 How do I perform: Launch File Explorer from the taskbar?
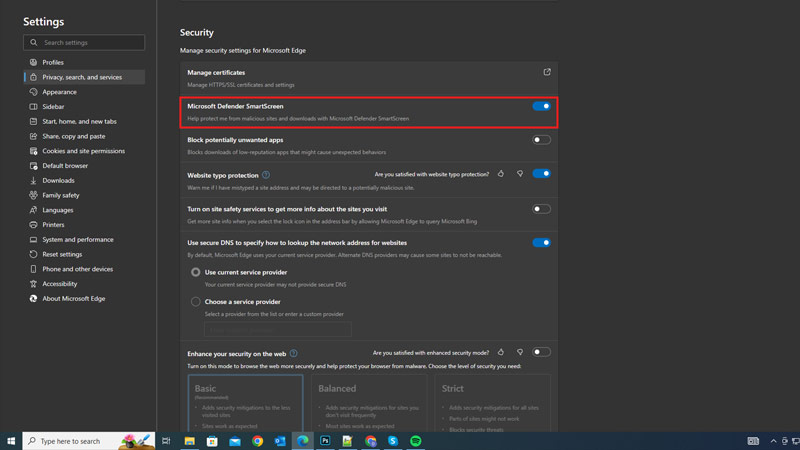pos(189,441)
